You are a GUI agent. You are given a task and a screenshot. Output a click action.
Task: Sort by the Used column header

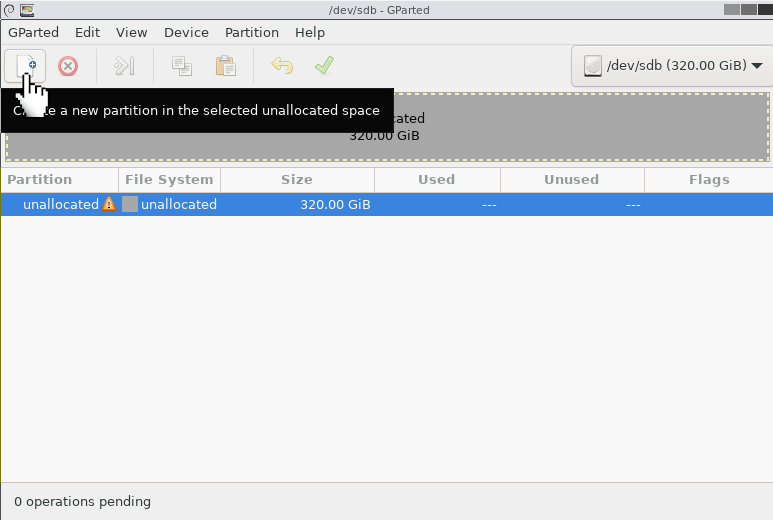pyautogui.click(x=437, y=179)
